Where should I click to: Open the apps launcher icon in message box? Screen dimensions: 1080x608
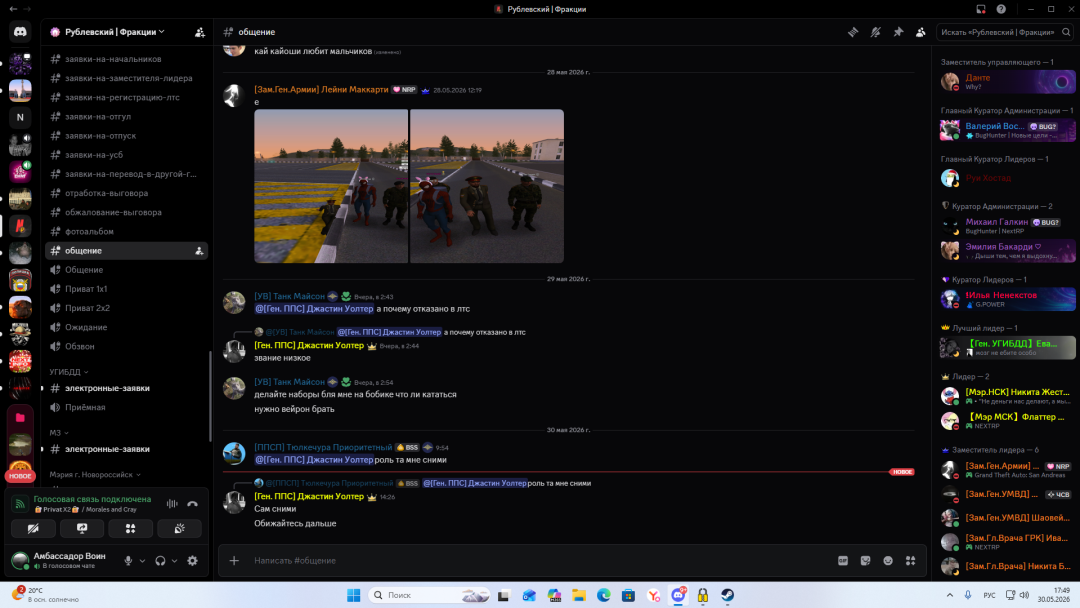coord(911,560)
